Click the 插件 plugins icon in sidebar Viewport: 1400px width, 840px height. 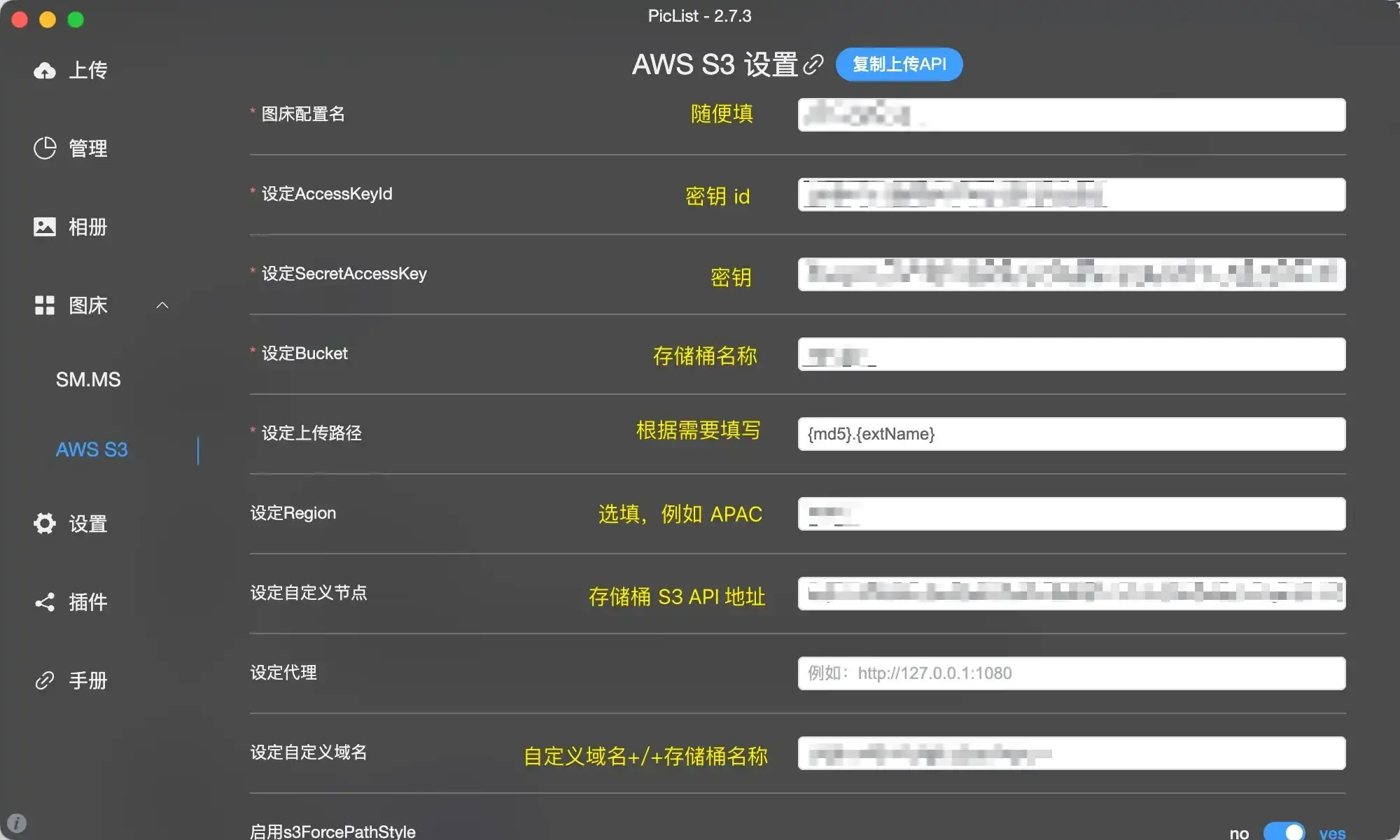pyautogui.click(x=44, y=603)
